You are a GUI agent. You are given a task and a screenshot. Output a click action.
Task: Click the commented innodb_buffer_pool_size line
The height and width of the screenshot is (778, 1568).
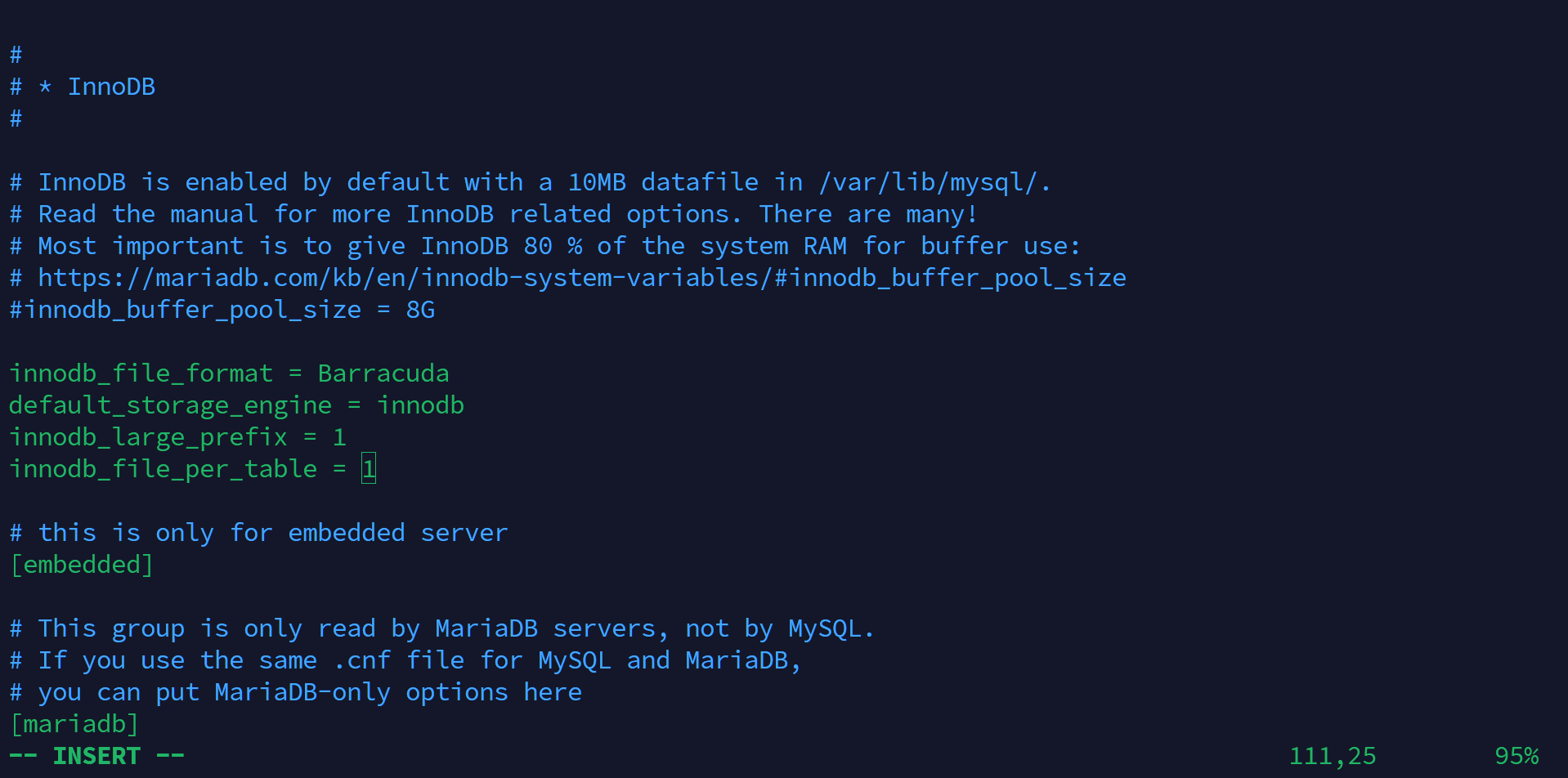click(x=222, y=310)
